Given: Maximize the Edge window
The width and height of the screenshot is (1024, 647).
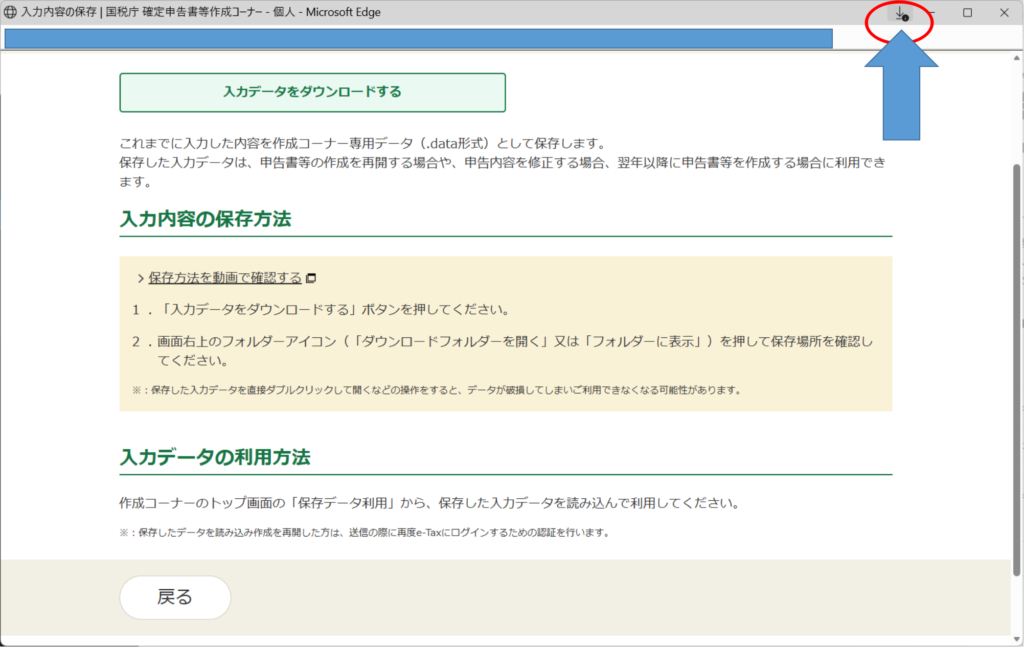Looking at the screenshot, I should [967, 13].
